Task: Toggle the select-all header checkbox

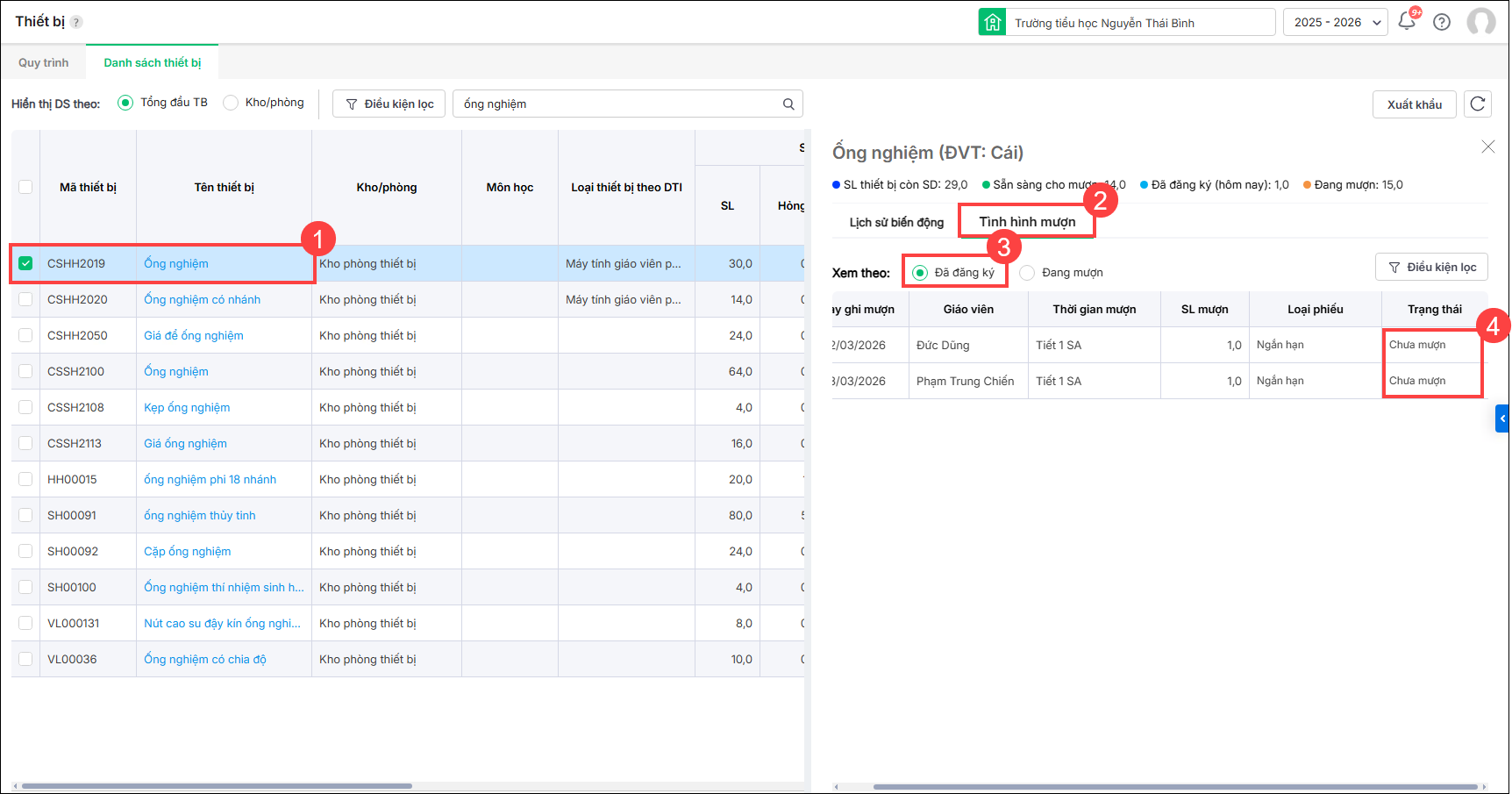Action: 25,187
